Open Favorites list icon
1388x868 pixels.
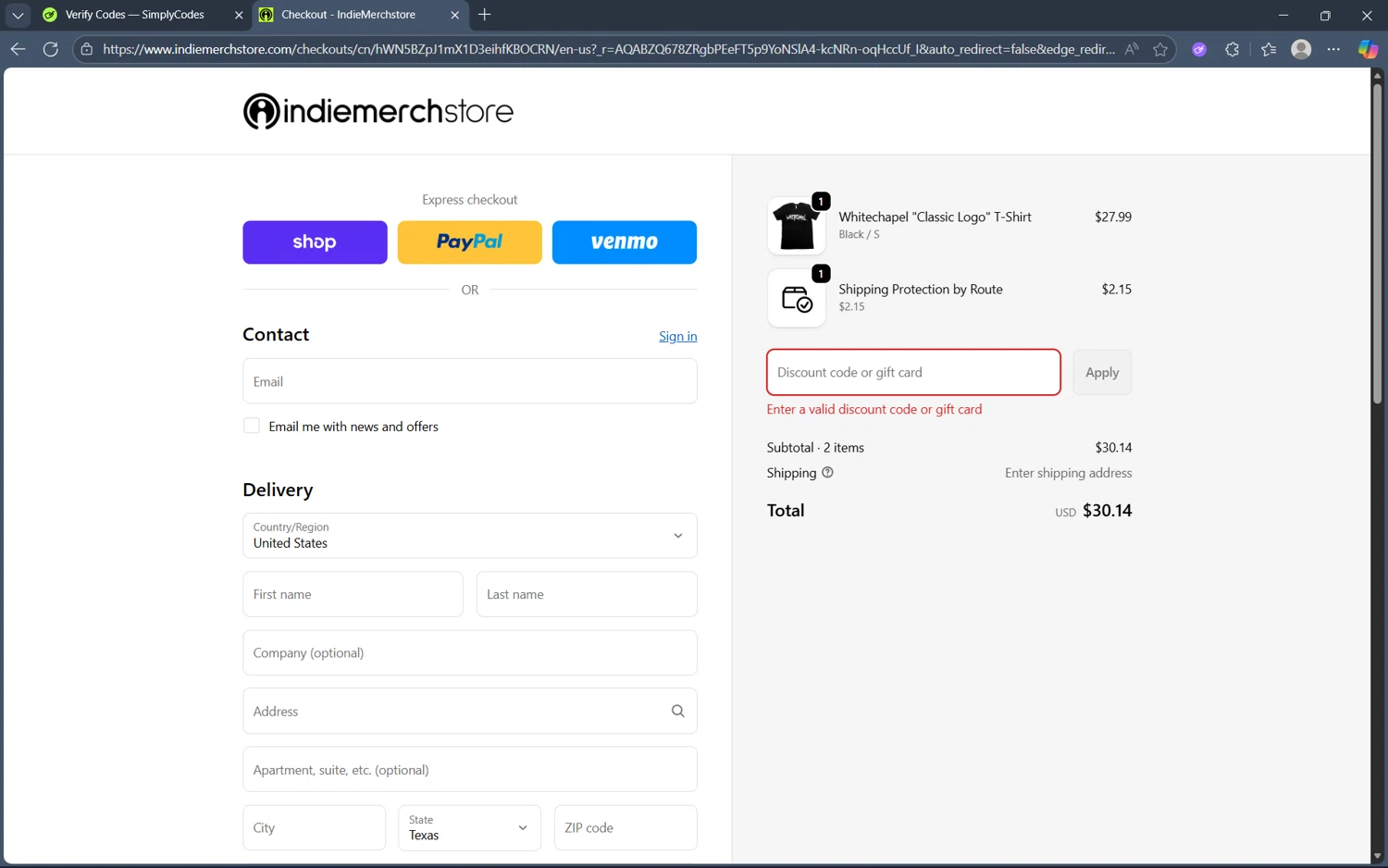click(1269, 49)
